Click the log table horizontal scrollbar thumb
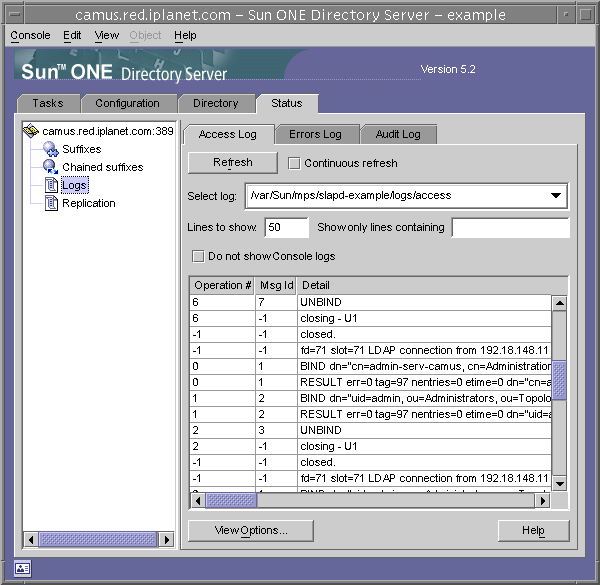 [231, 500]
